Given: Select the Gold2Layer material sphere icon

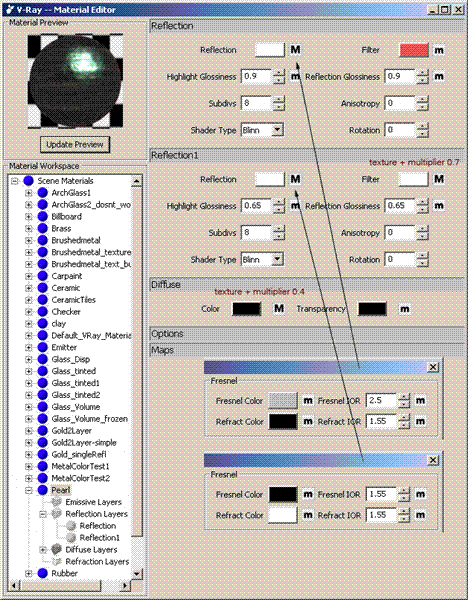Looking at the screenshot, I should click(x=42, y=430).
